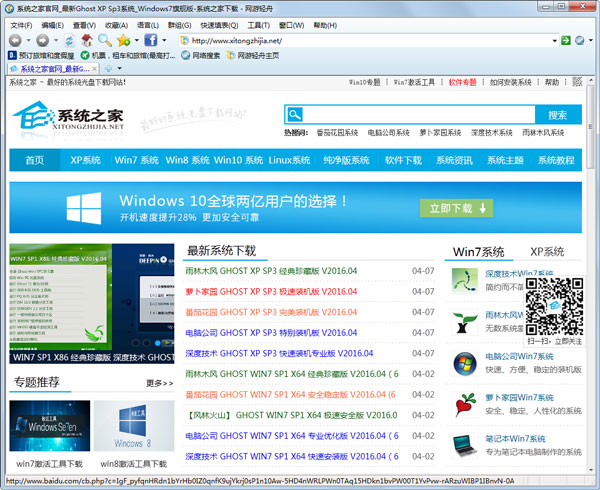
Task: Click the green 立即下载 banner button
Action: pyautogui.click(x=455, y=208)
